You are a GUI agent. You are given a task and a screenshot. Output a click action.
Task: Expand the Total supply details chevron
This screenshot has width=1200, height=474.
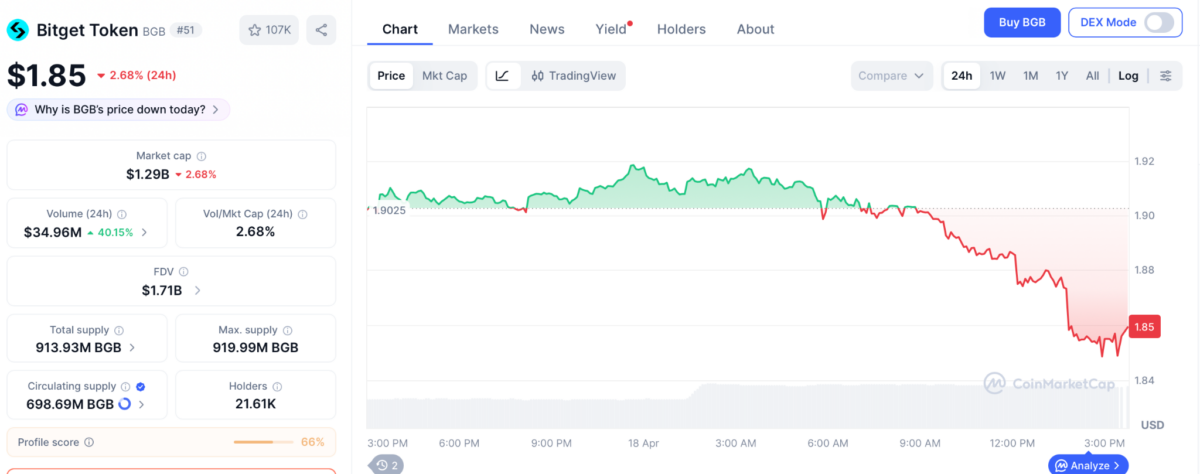133,348
